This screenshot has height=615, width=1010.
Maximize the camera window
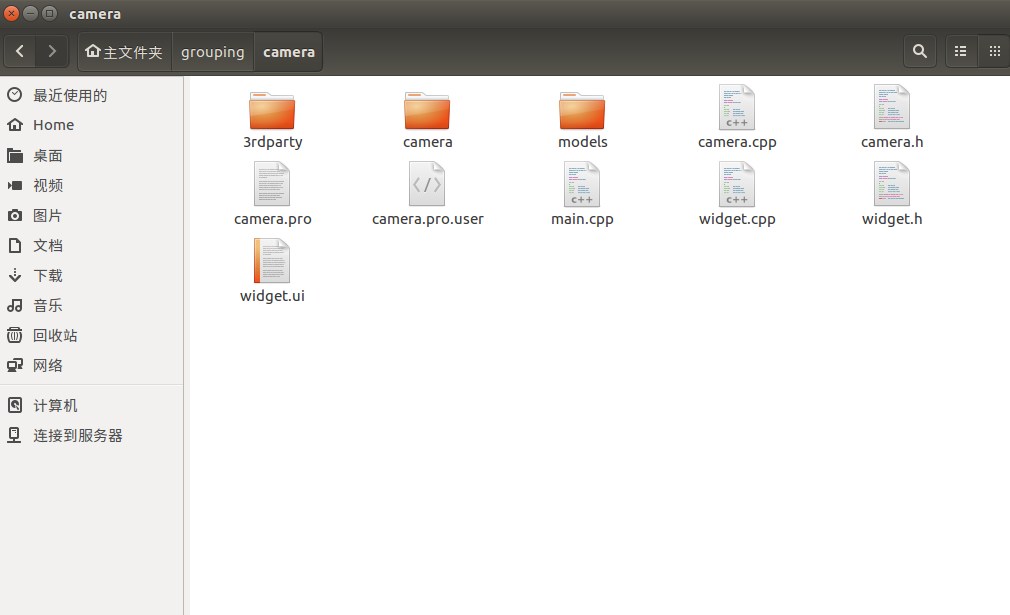click(49, 13)
